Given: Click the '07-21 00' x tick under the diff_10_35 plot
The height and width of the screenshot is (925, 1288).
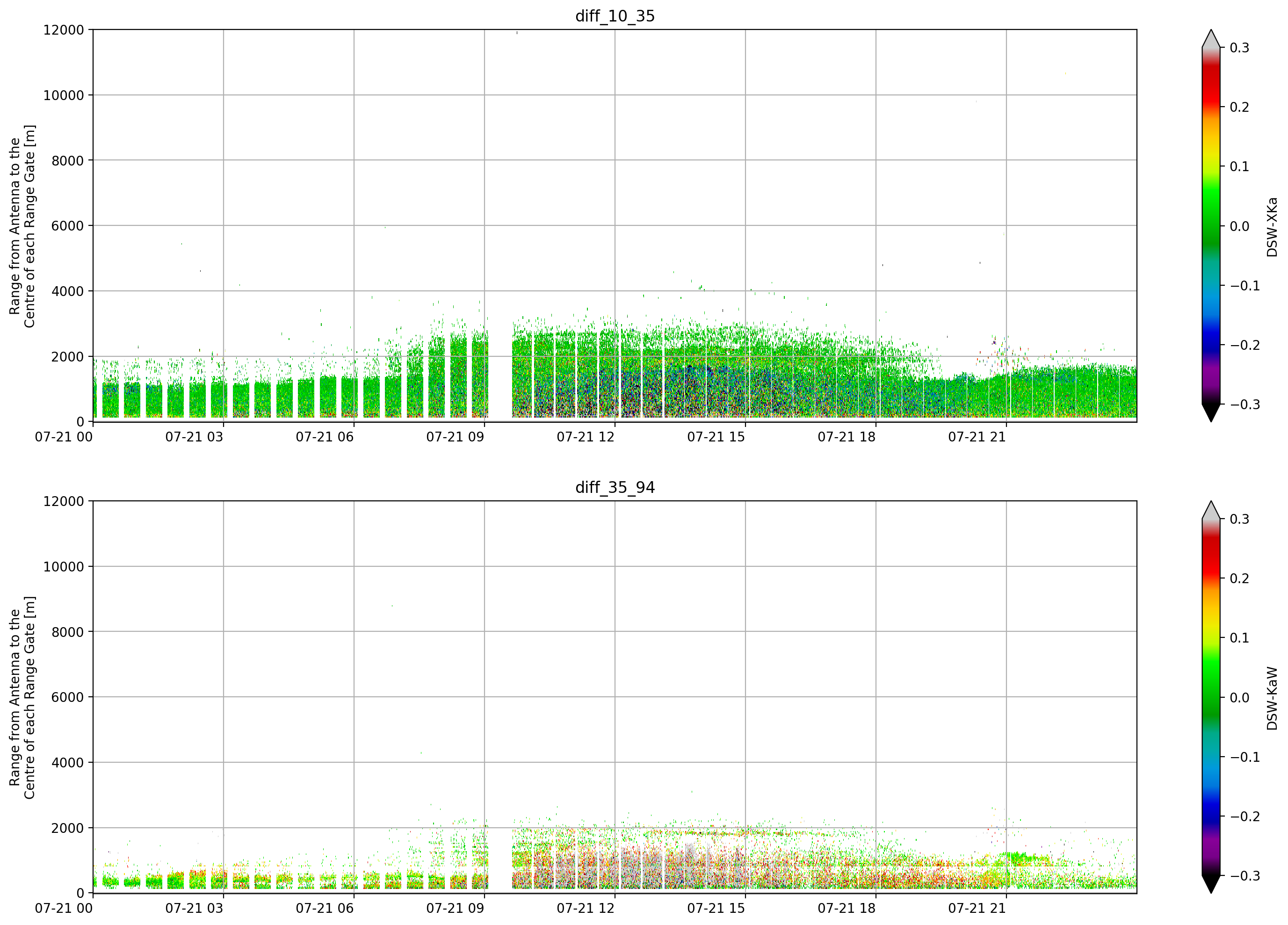Looking at the screenshot, I should pyautogui.click(x=64, y=437).
